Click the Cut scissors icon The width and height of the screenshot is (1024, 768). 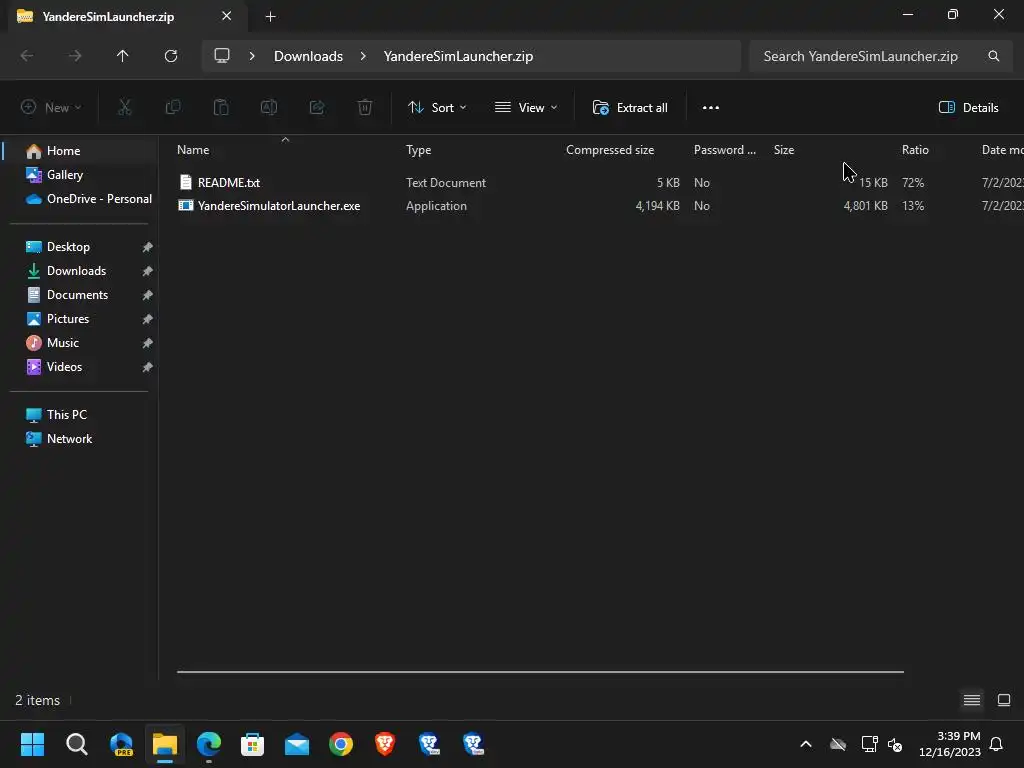pyautogui.click(x=124, y=107)
